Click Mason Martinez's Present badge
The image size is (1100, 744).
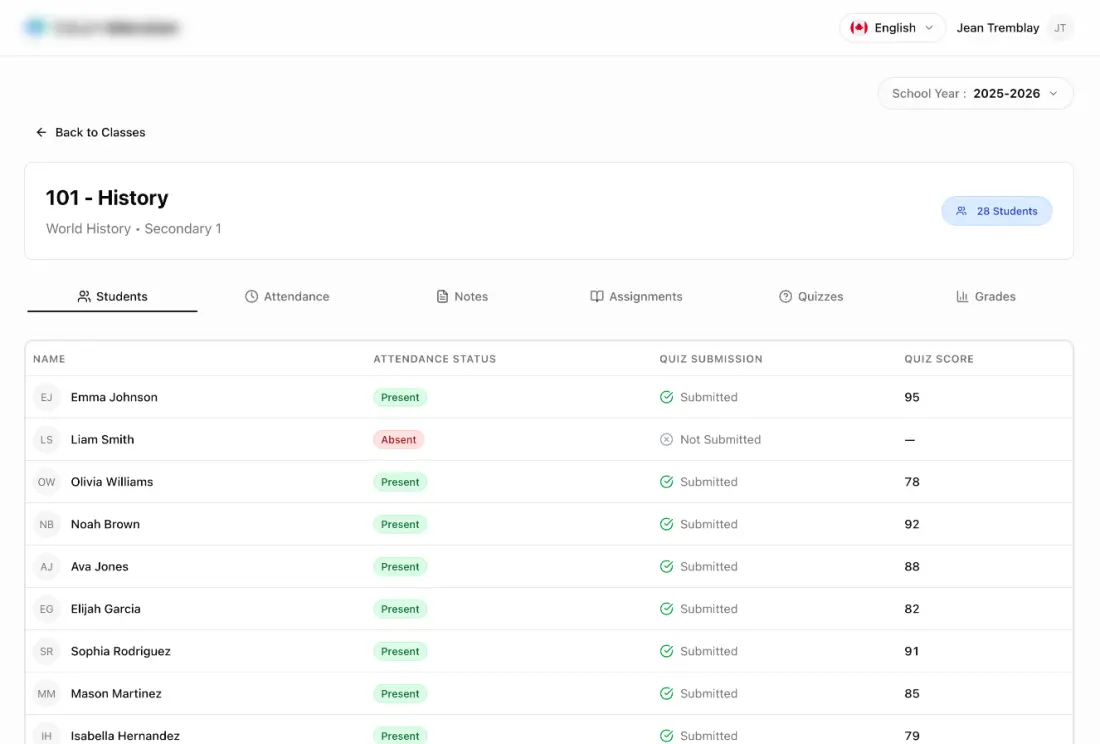[400, 694]
